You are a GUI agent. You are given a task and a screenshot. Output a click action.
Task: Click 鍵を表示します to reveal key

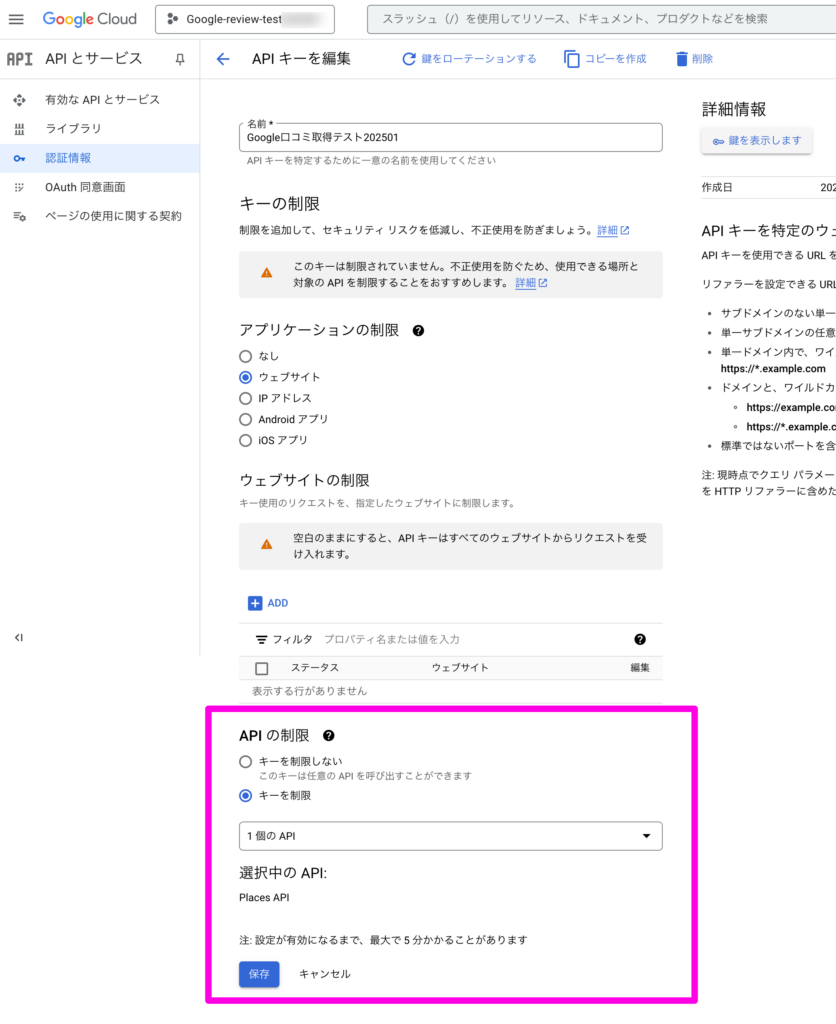pos(756,140)
